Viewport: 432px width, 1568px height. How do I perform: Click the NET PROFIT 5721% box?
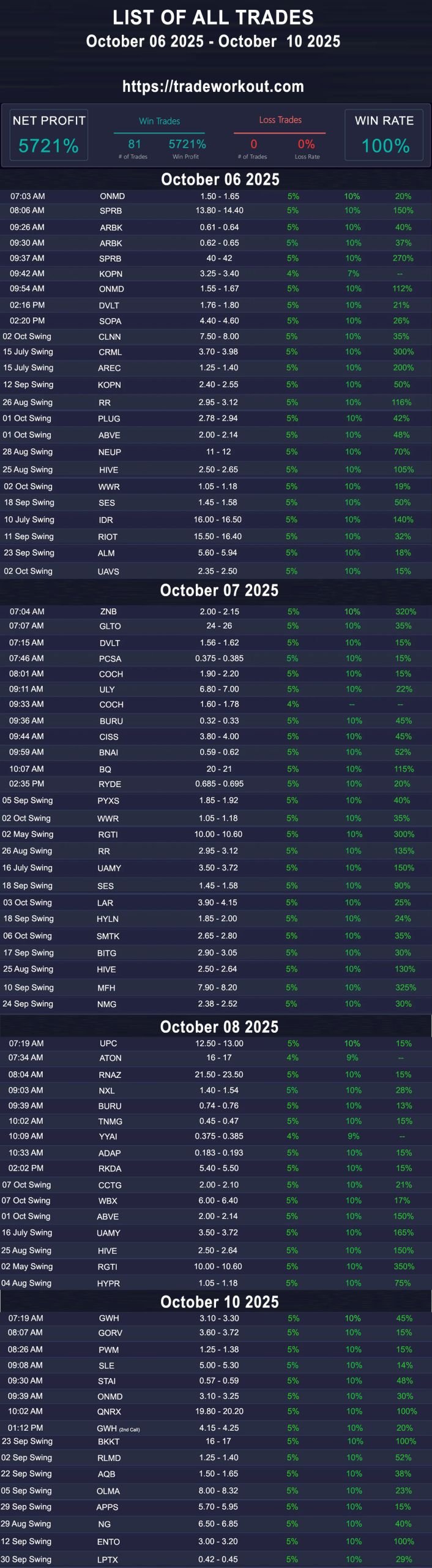coord(49,135)
